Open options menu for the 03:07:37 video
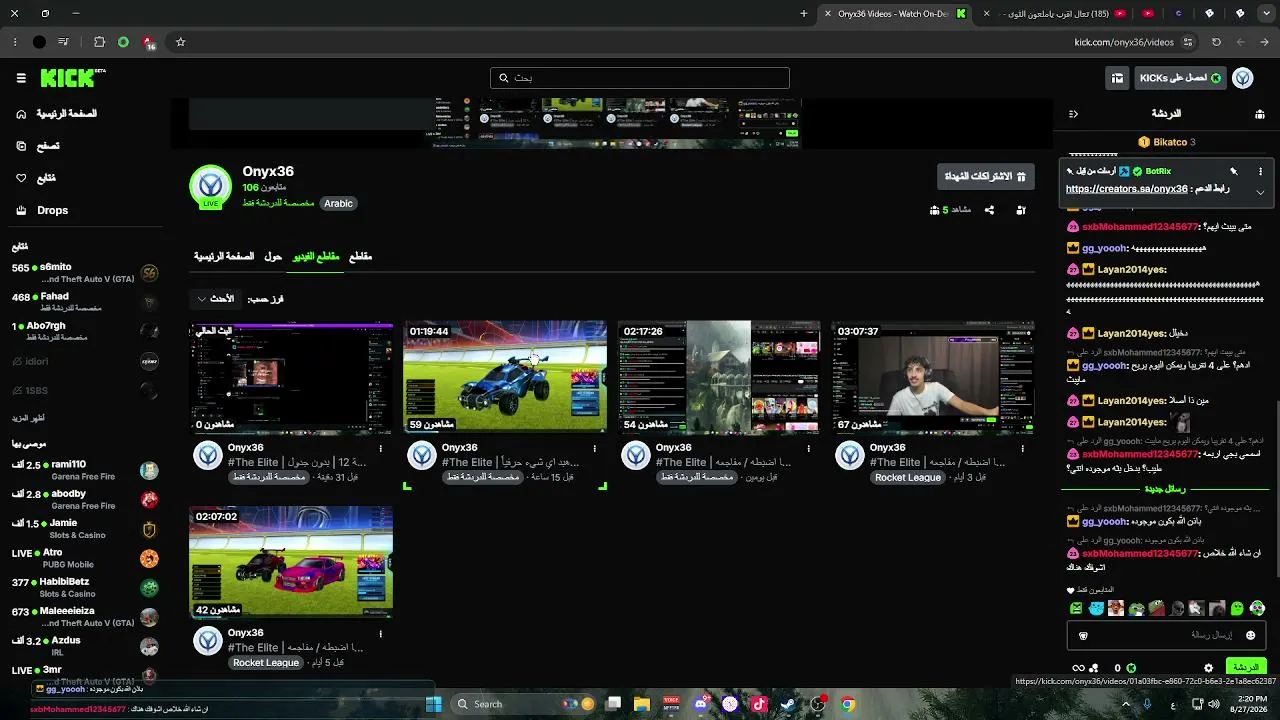The image size is (1280, 720). (x=1022, y=448)
